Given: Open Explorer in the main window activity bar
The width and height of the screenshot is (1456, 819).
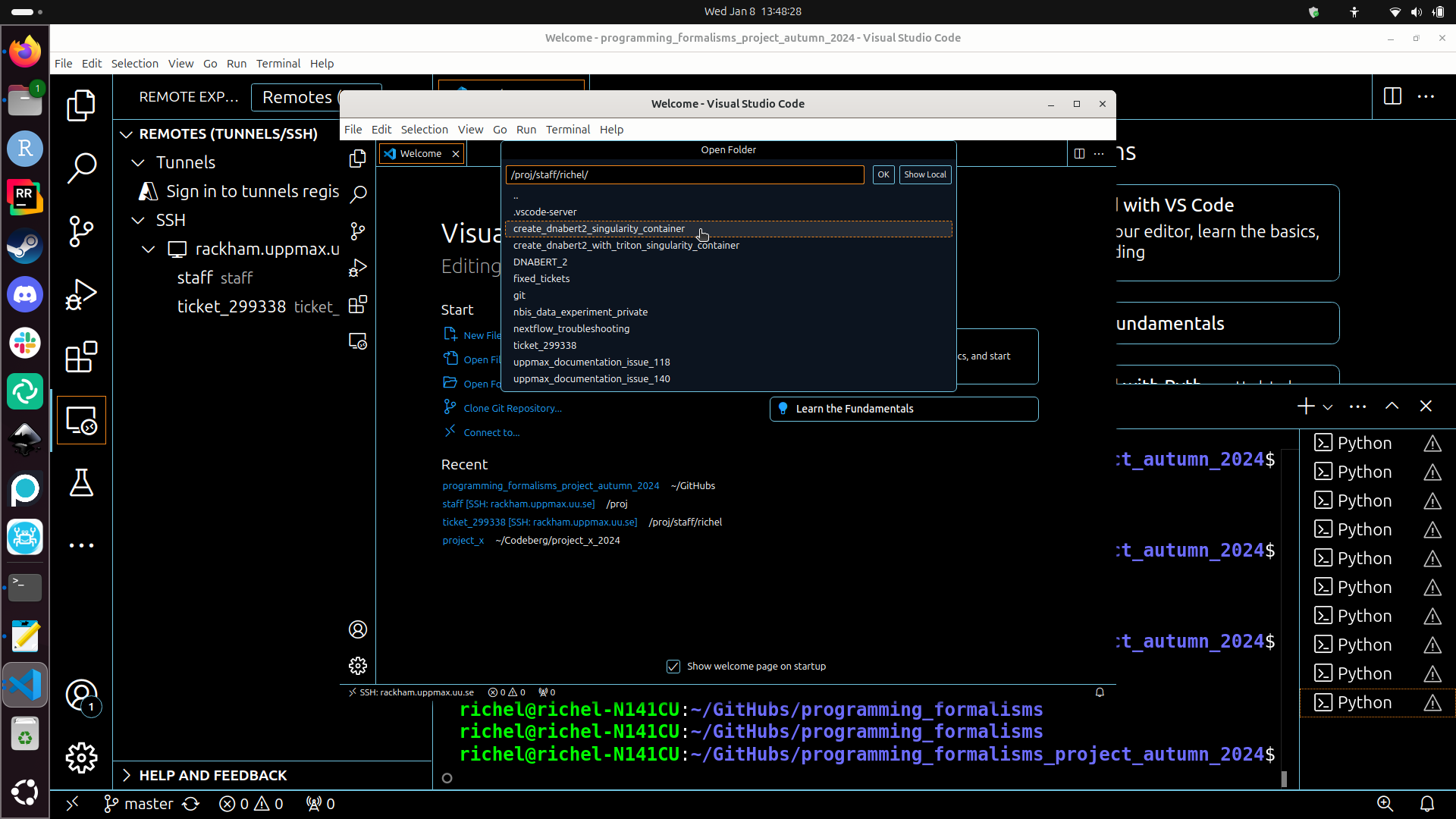Looking at the screenshot, I should (81, 105).
